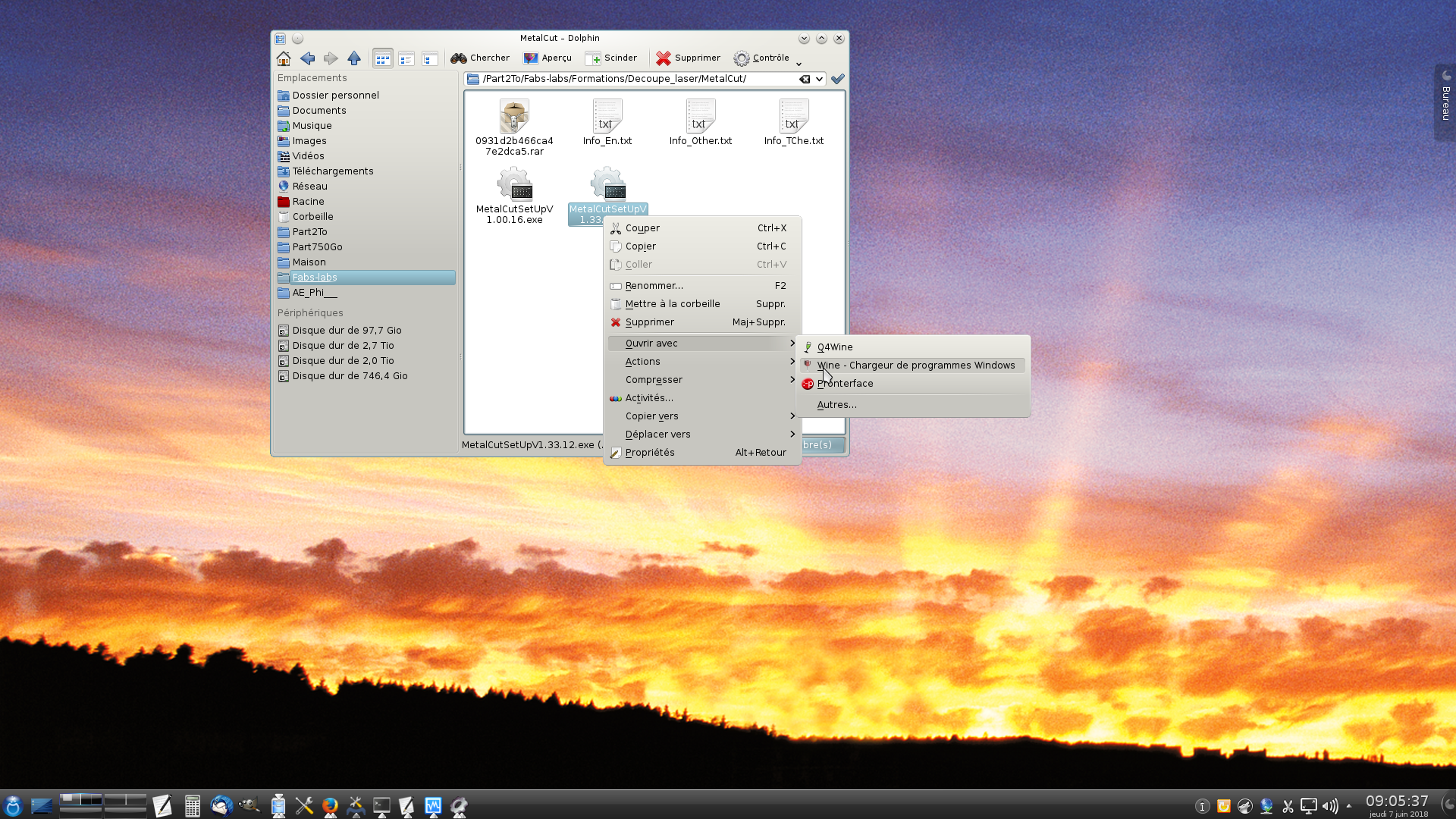Click Autres... in the open-with submenu

[x=836, y=405]
